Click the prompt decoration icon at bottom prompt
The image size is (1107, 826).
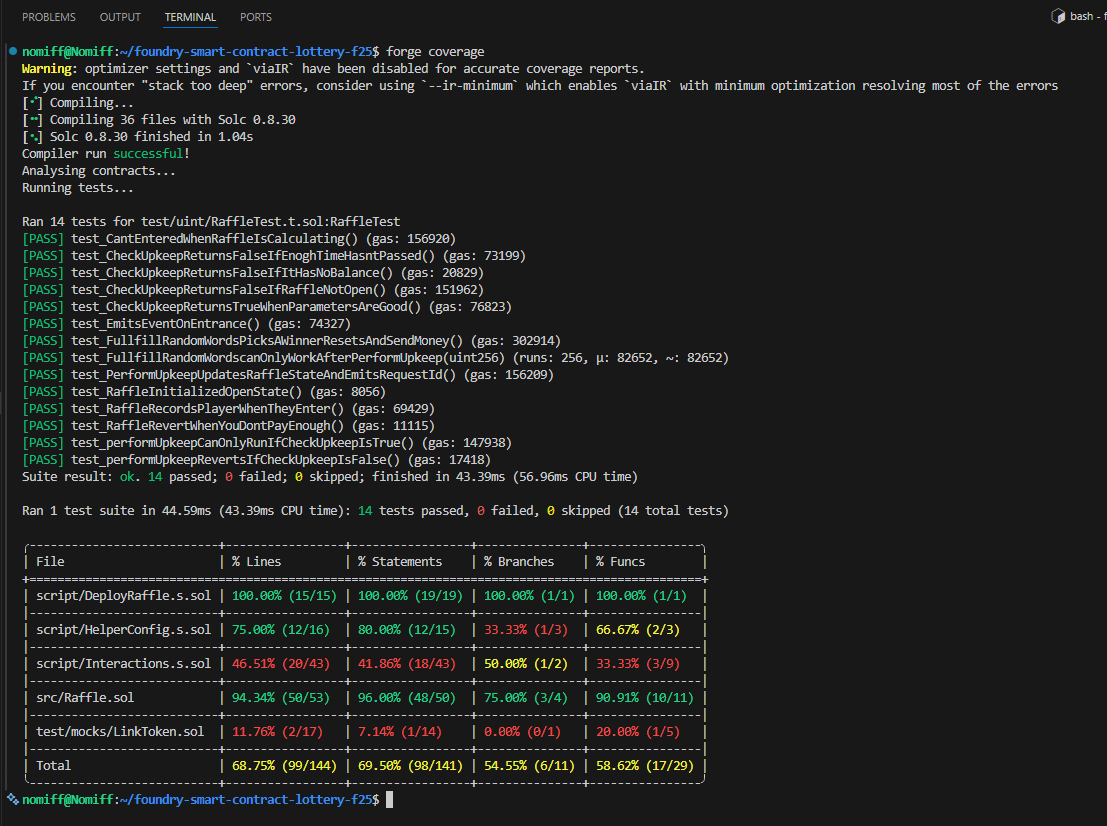(13, 799)
